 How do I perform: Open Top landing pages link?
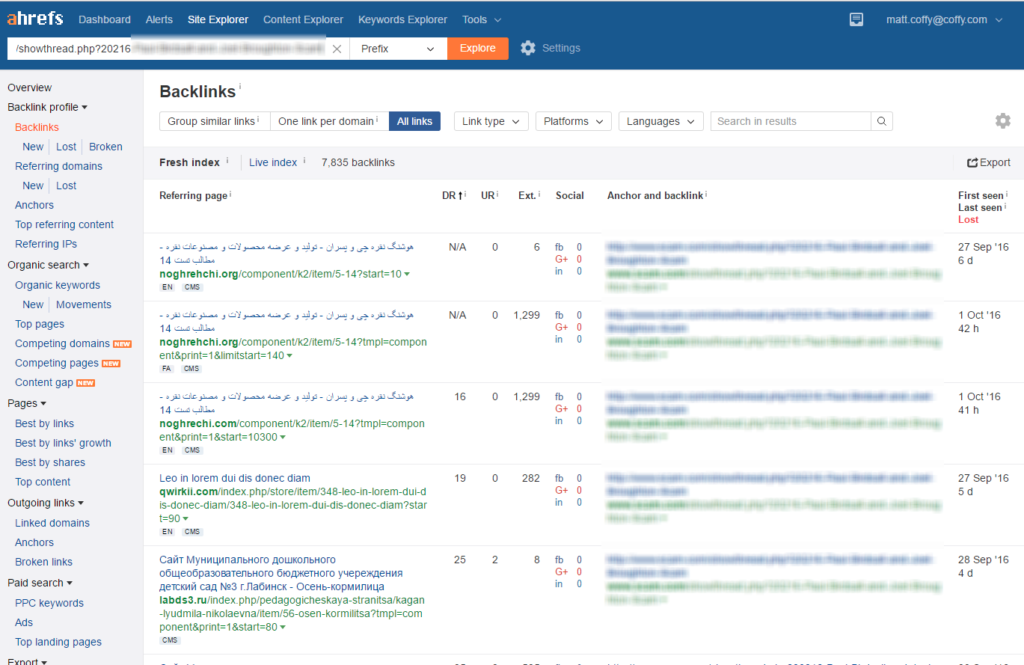tap(58, 641)
